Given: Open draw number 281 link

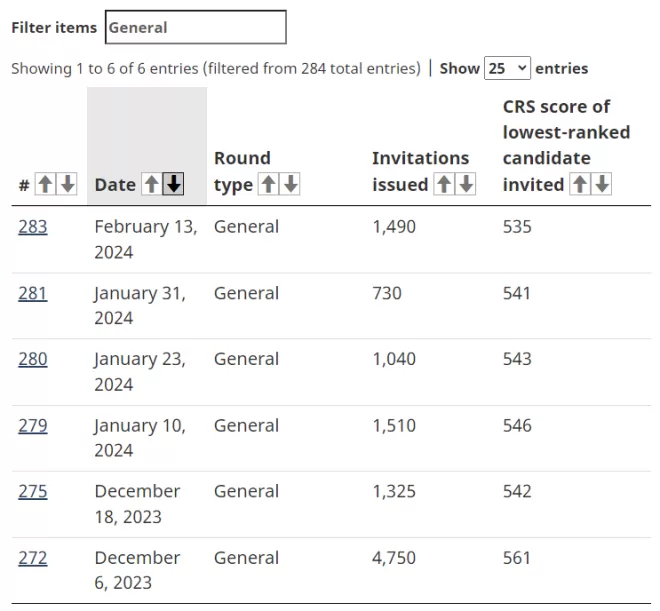Looking at the screenshot, I should [33, 293].
